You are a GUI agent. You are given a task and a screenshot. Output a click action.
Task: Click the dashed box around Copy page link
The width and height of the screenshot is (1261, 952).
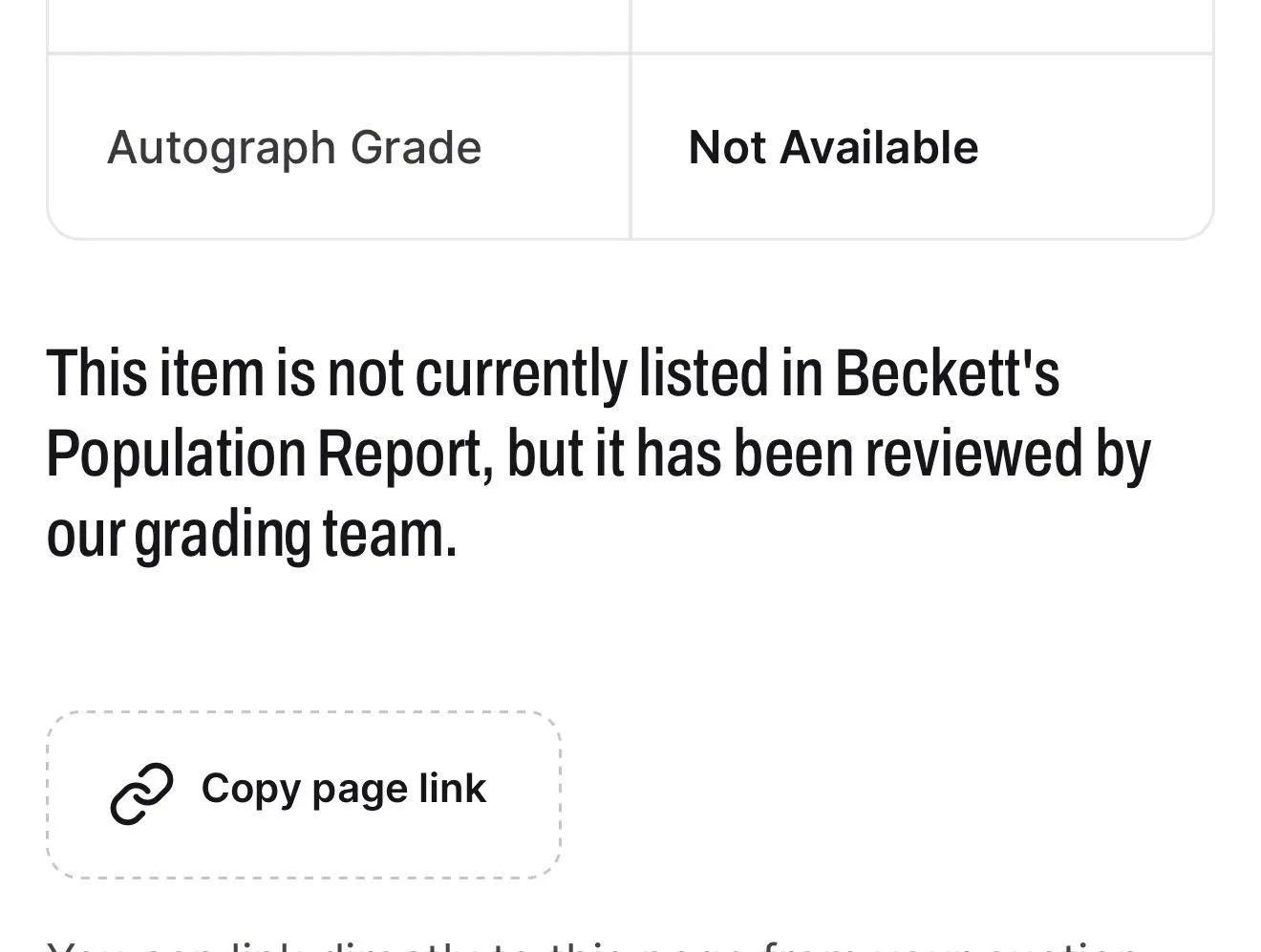tap(304, 794)
